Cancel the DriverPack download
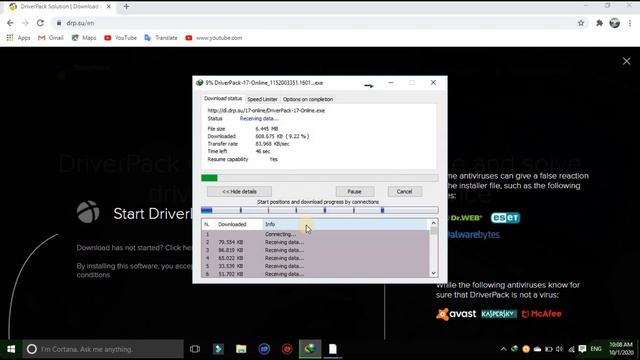This screenshot has height=360, width=640. [404, 191]
